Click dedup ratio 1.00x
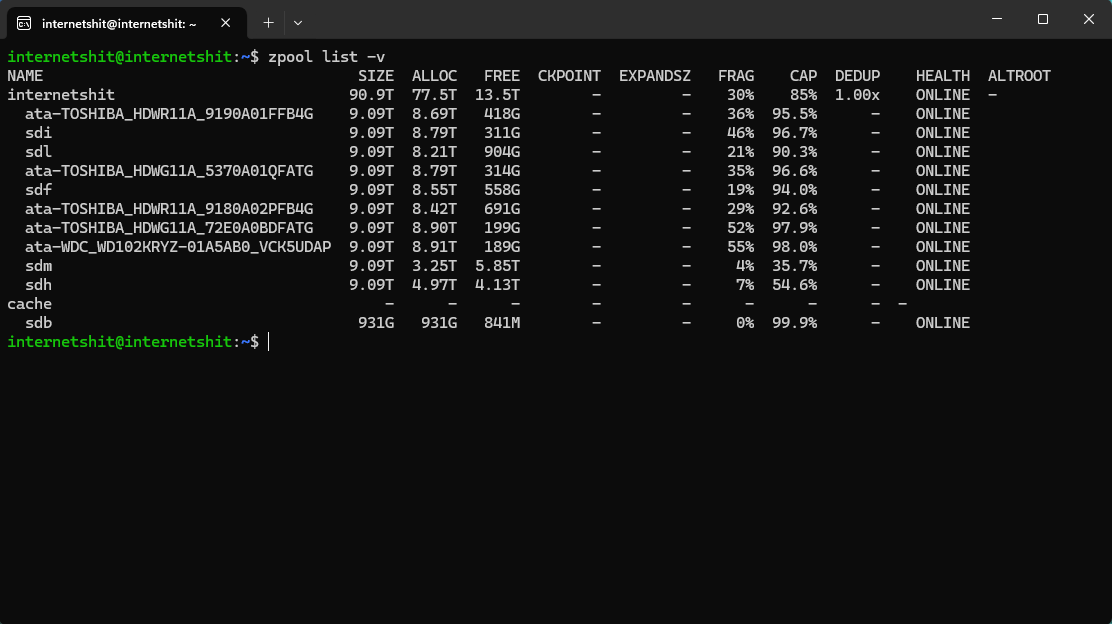 coord(857,95)
